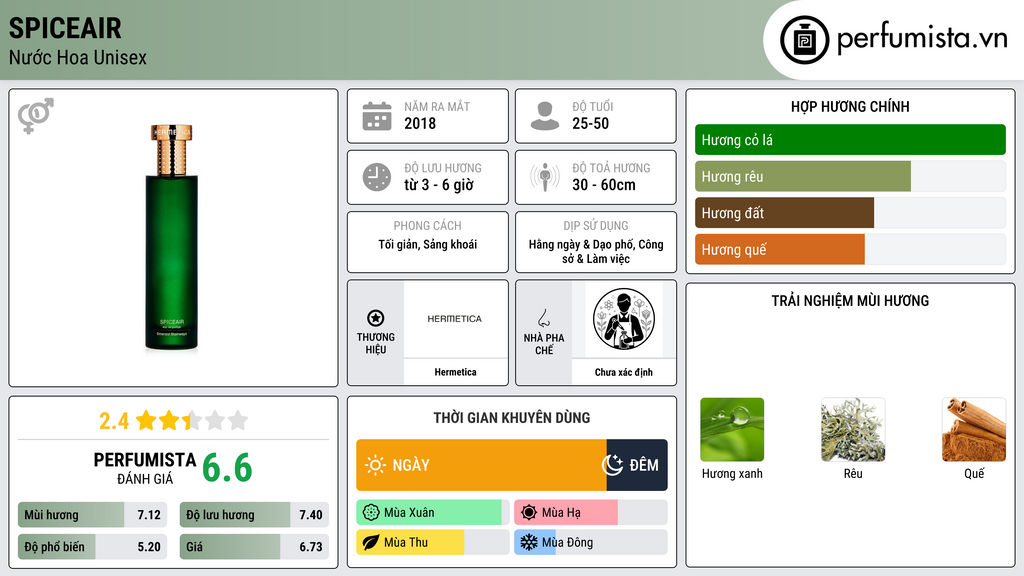Click the 30 - 60cm projection value

click(604, 185)
